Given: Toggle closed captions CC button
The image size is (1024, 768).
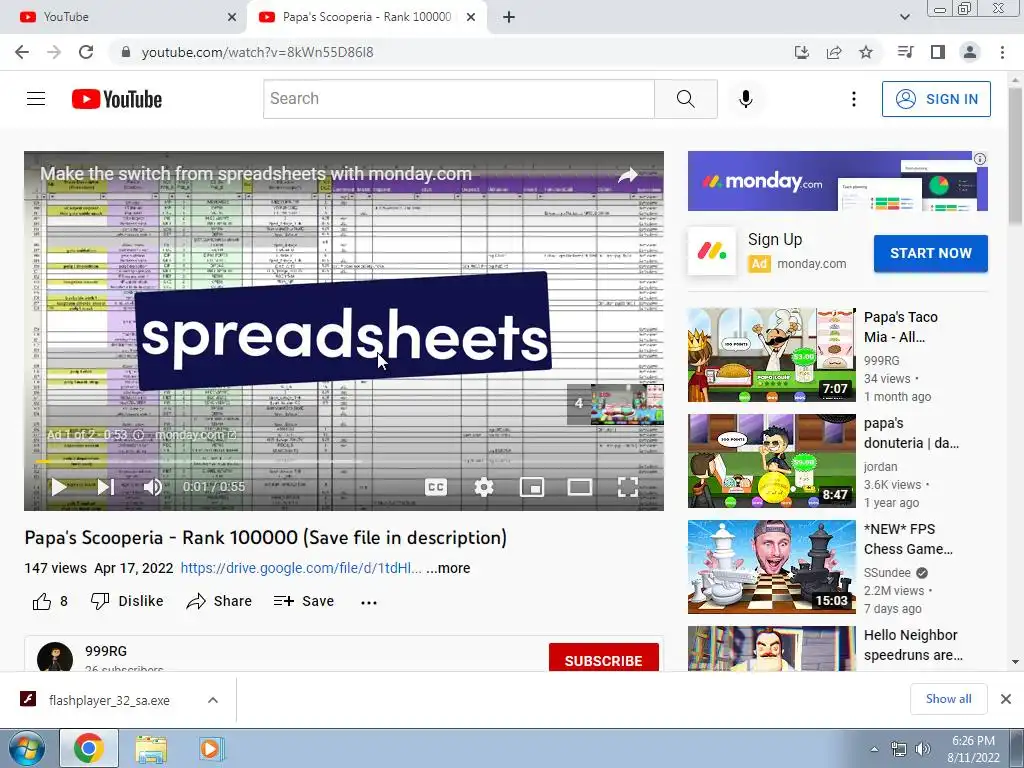Looking at the screenshot, I should tap(436, 487).
